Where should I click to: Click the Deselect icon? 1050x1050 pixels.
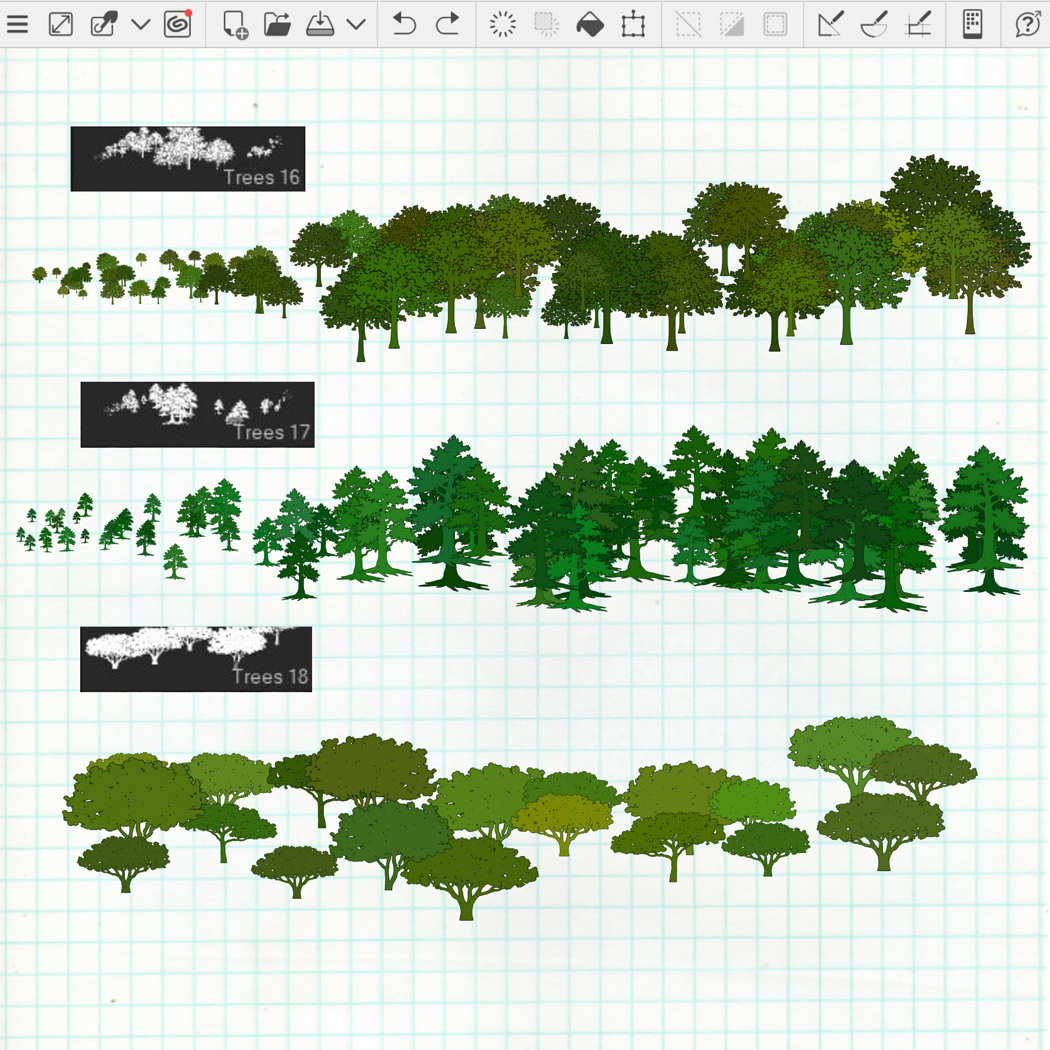point(688,24)
